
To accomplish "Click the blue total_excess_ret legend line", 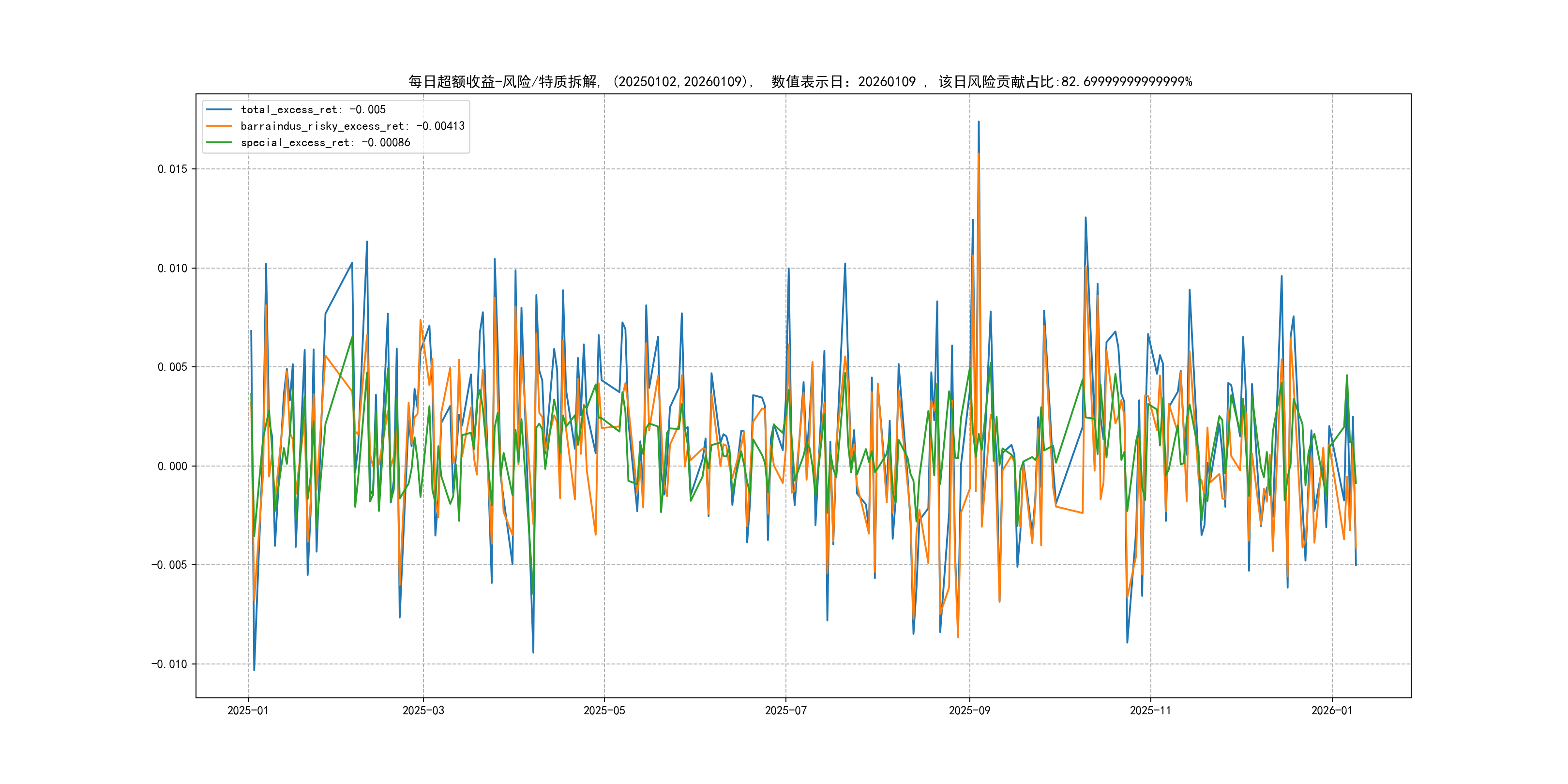I will tap(219, 109).
